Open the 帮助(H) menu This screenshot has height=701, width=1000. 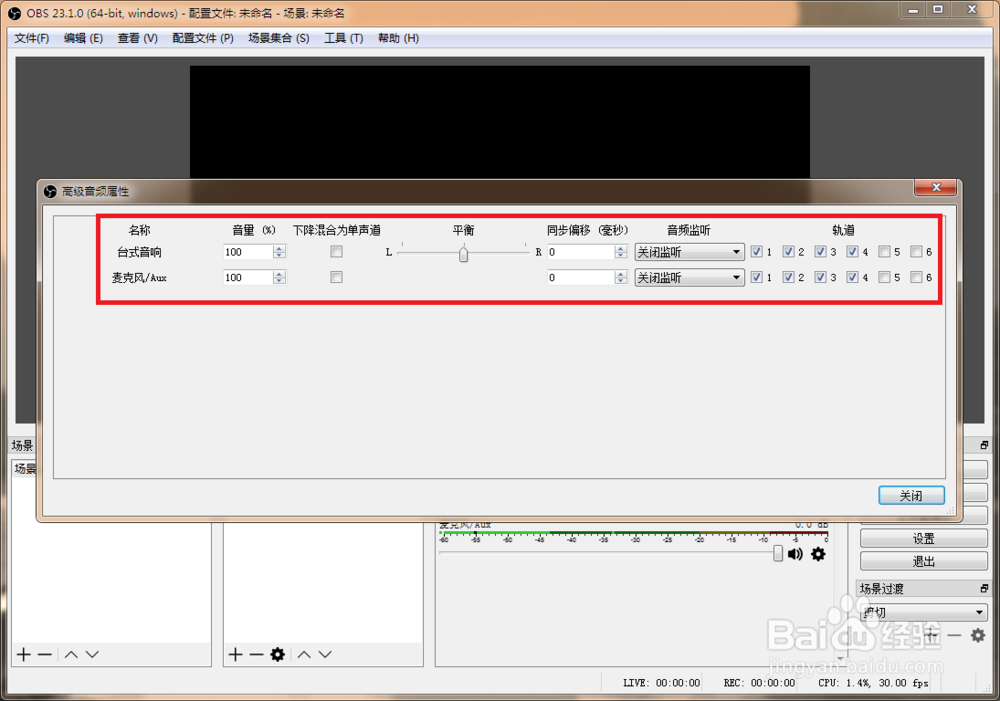point(398,38)
